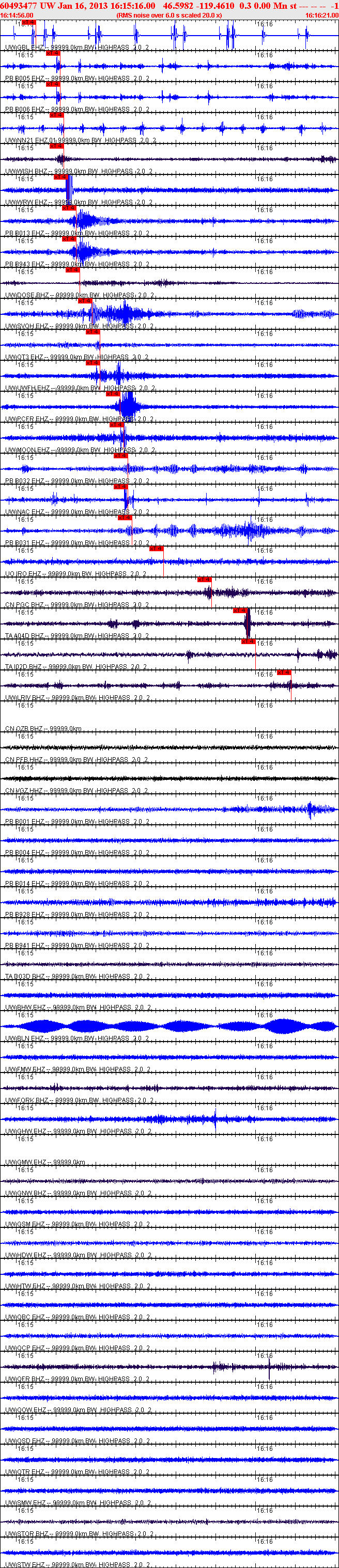
Task: Click the start time label 16:14:56.00
Action: [x=17, y=15]
